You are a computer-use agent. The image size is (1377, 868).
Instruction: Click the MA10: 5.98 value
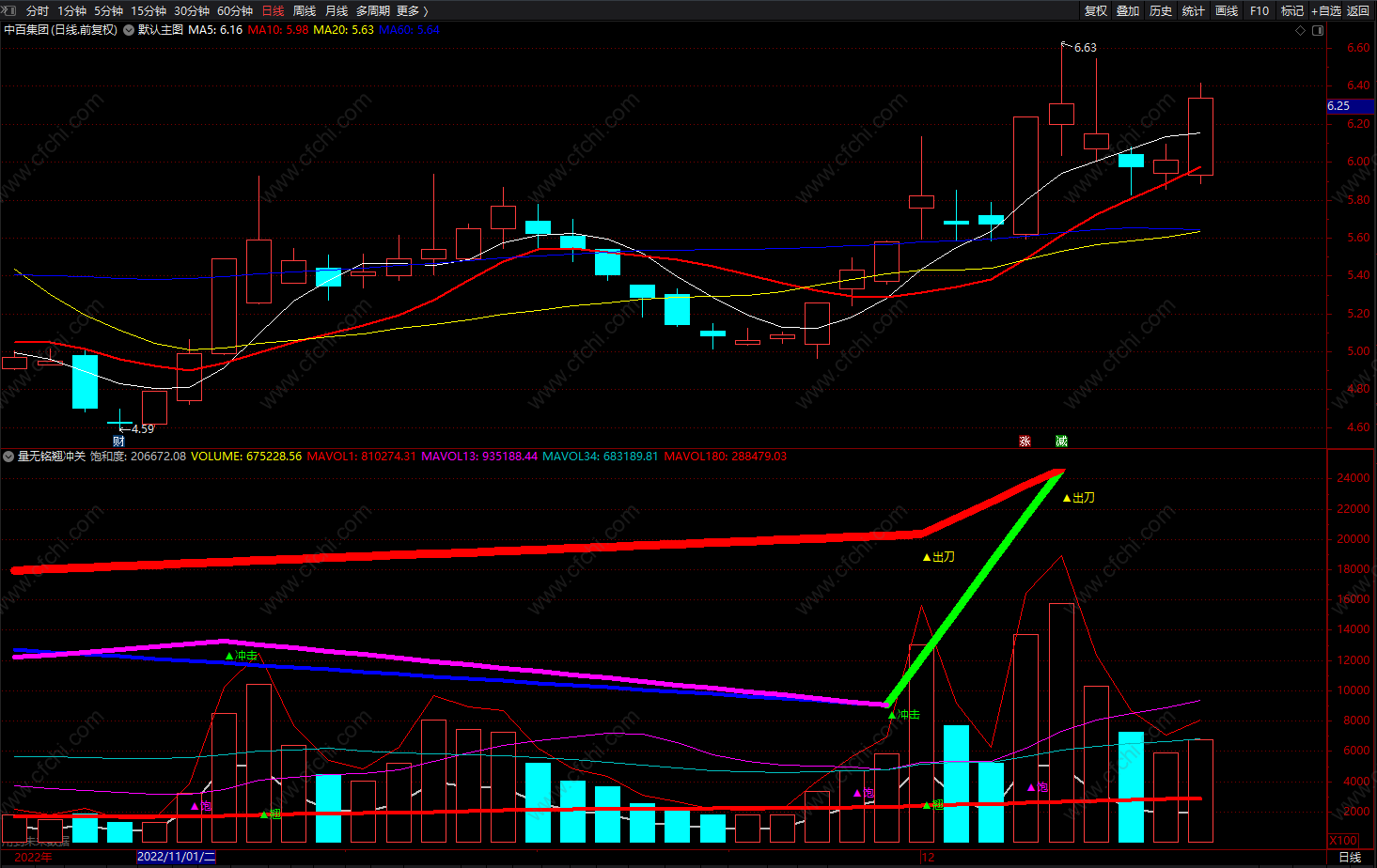pyautogui.click(x=278, y=30)
